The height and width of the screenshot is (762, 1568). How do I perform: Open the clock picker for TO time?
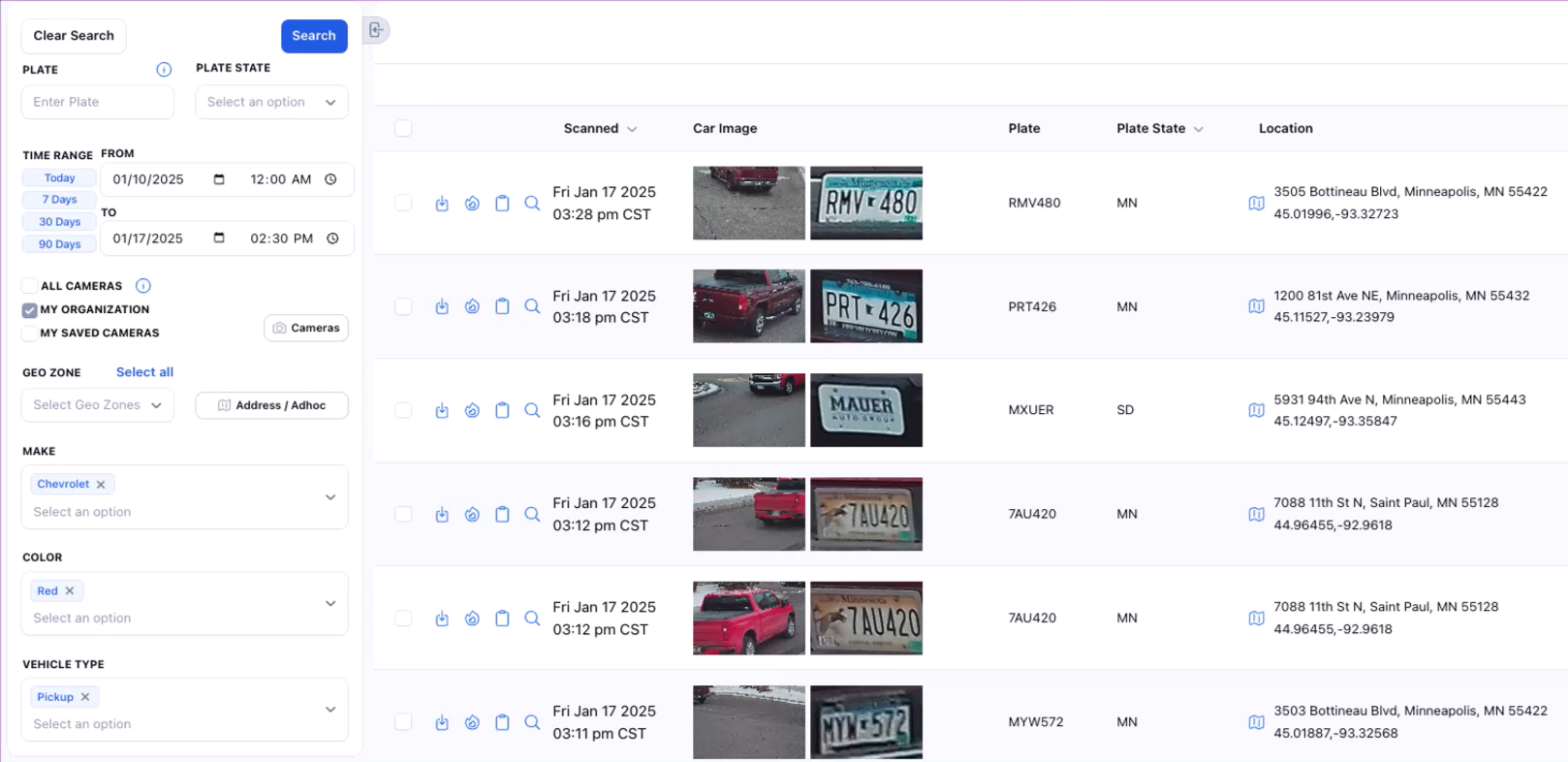(x=332, y=238)
